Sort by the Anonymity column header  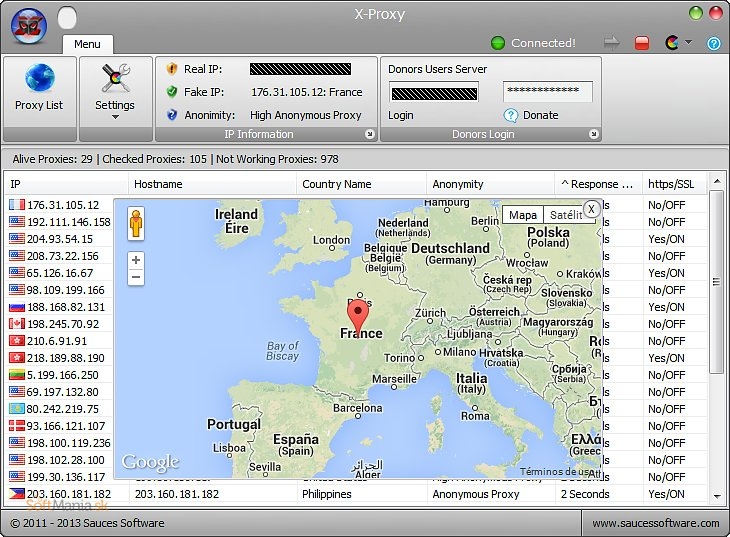tap(490, 184)
